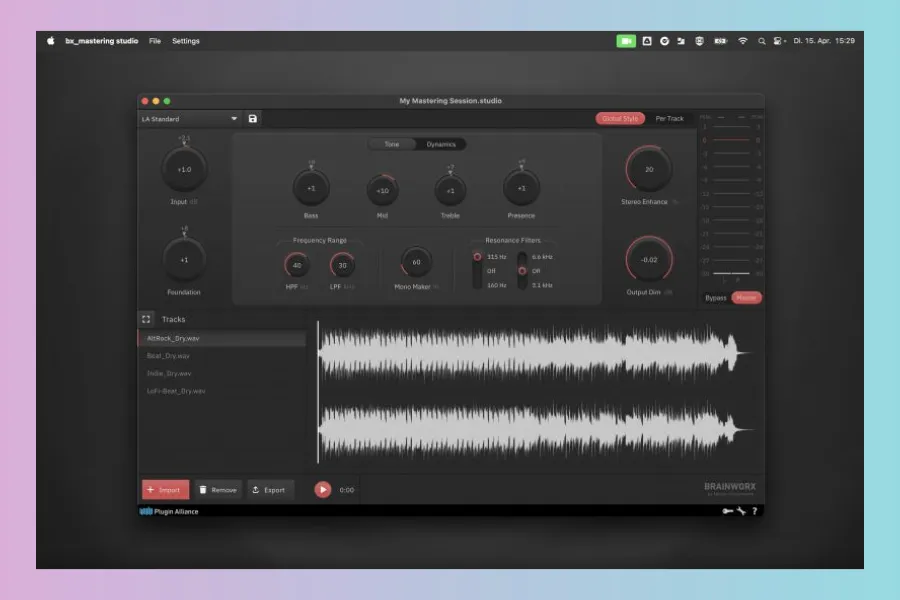Viewport: 900px width, 600px height.
Task: Toggle the Bypass button
Action: click(x=716, y=298)
